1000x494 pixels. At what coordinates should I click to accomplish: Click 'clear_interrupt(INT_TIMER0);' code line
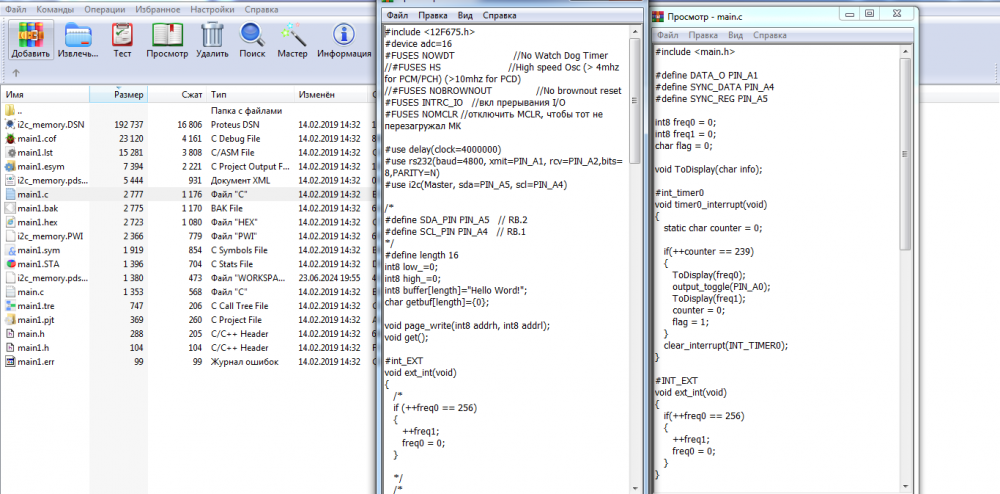tap(726, 345)
